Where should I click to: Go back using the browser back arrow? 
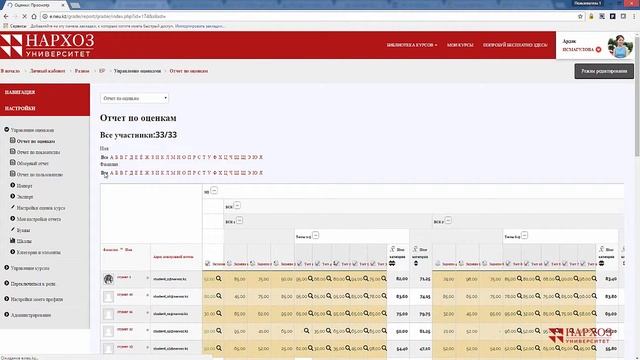(6, 16)
